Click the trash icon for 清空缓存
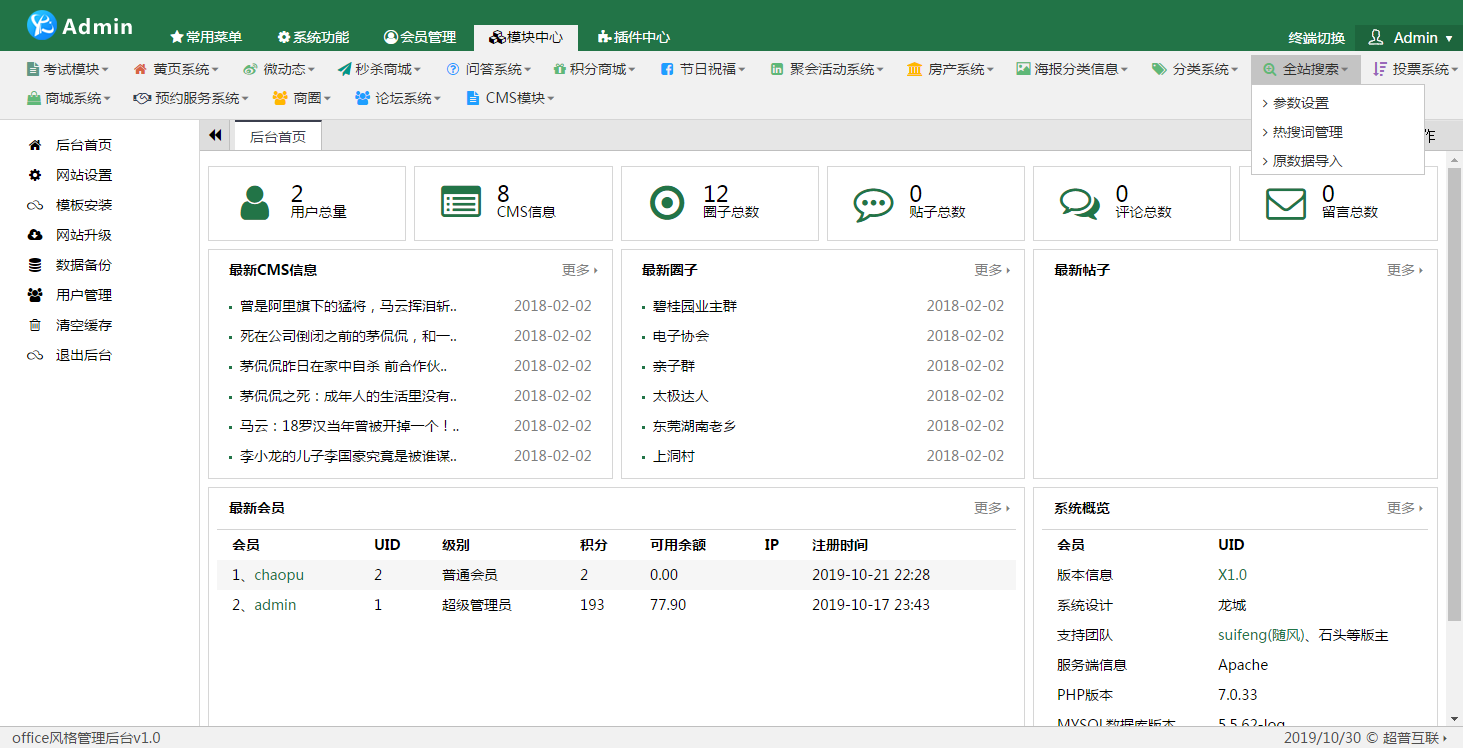The height and width of the screenshot is (748, 1463). point(35,325)
